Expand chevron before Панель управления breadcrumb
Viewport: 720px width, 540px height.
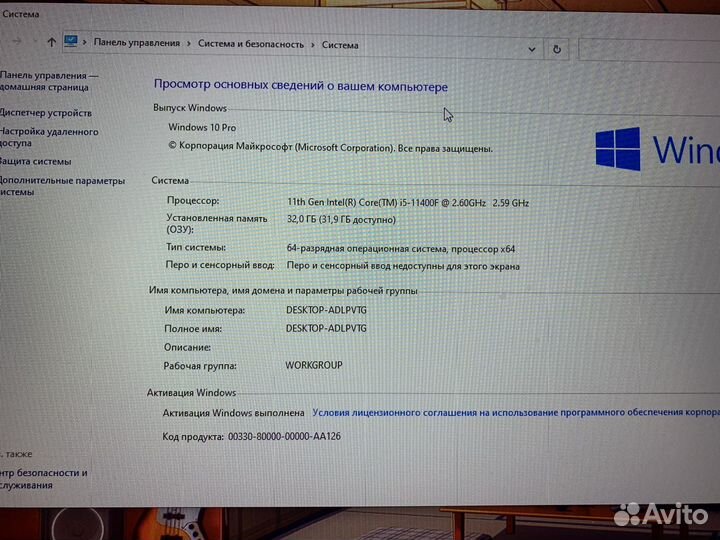(x=85, y=42)
